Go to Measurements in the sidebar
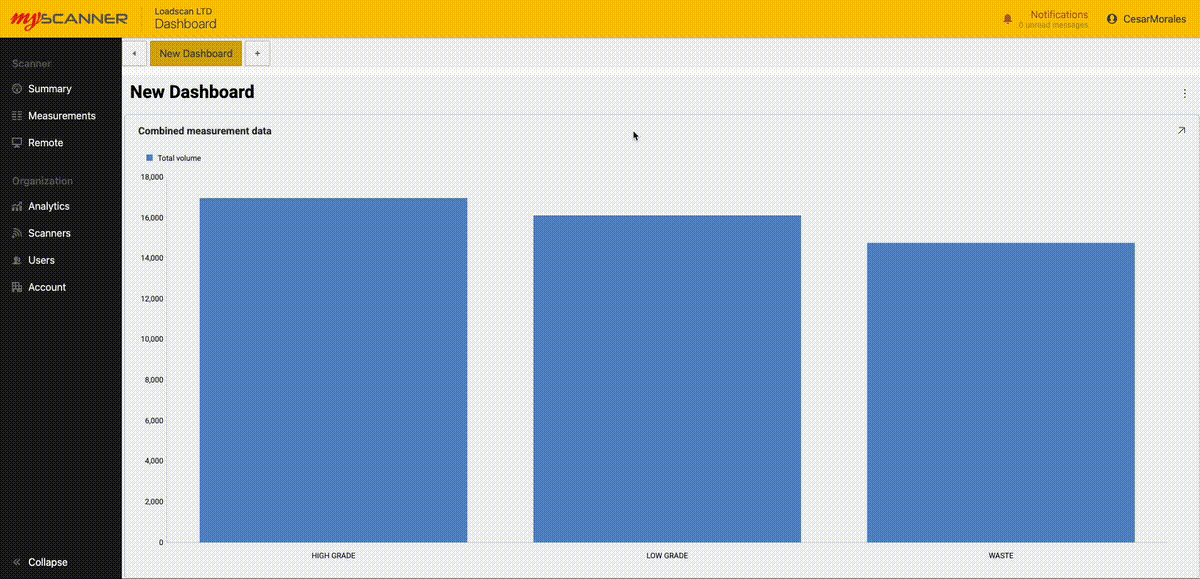Screen dimensions: 1200x579 click(62, 116)
